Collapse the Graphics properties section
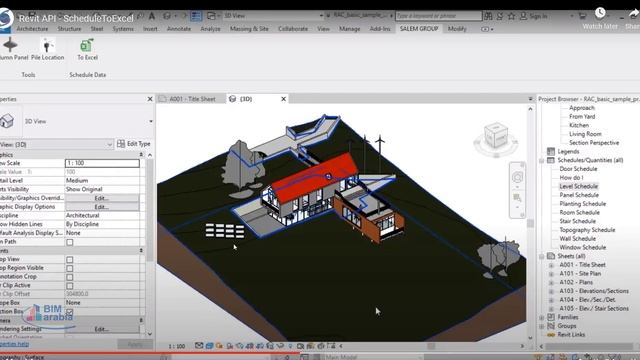The width and height of the screenshot is (640, 360). click(141, 155)
